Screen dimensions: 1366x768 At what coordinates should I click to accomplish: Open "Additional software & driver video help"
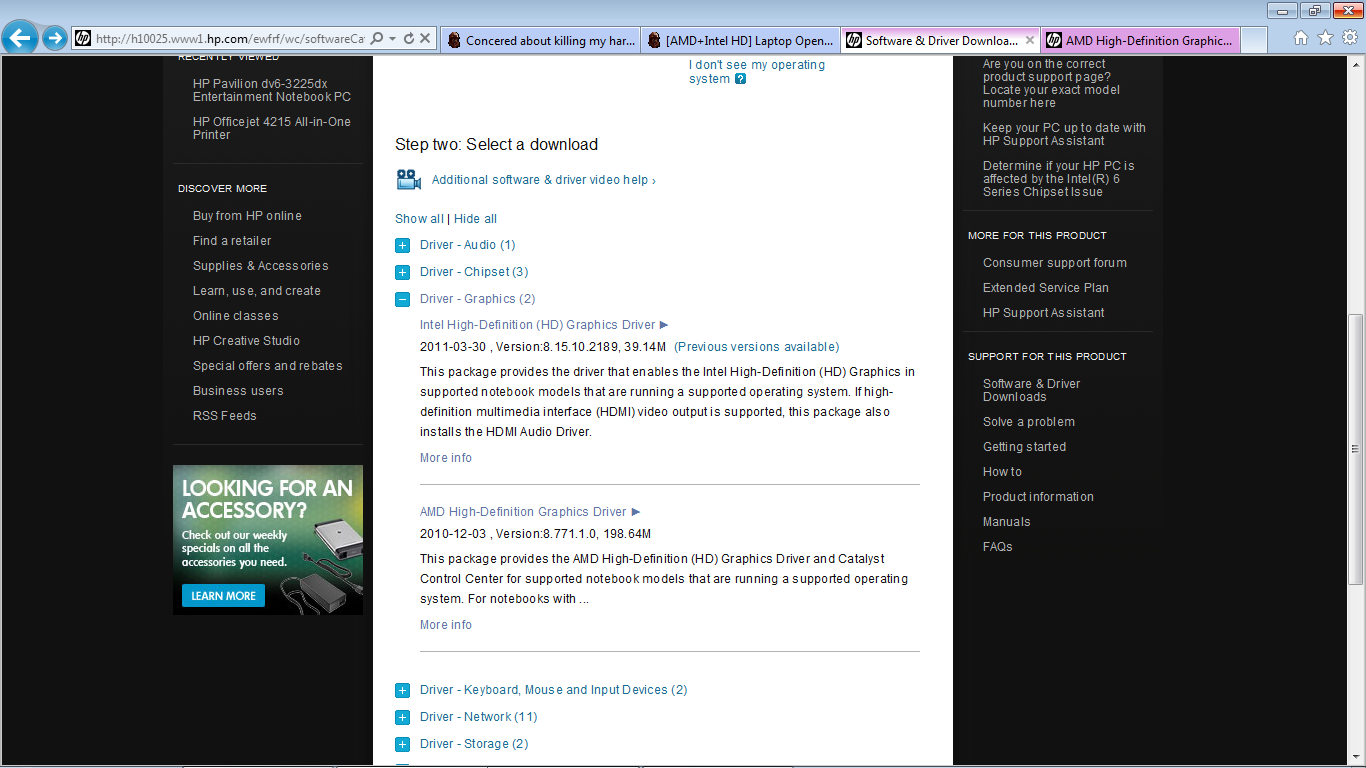[x=544, y=180]
